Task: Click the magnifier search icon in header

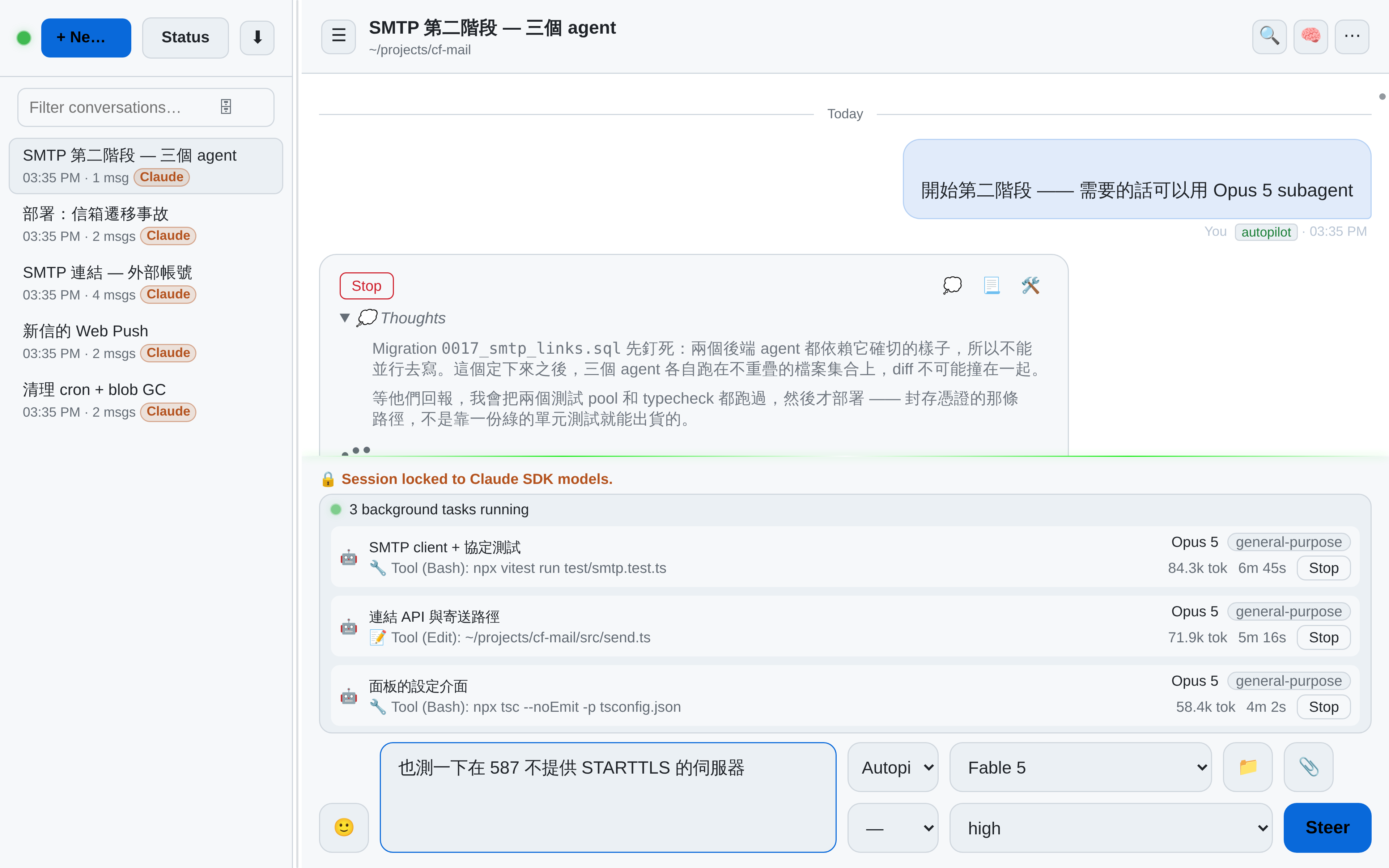Action: click(x=1269, y=37)
